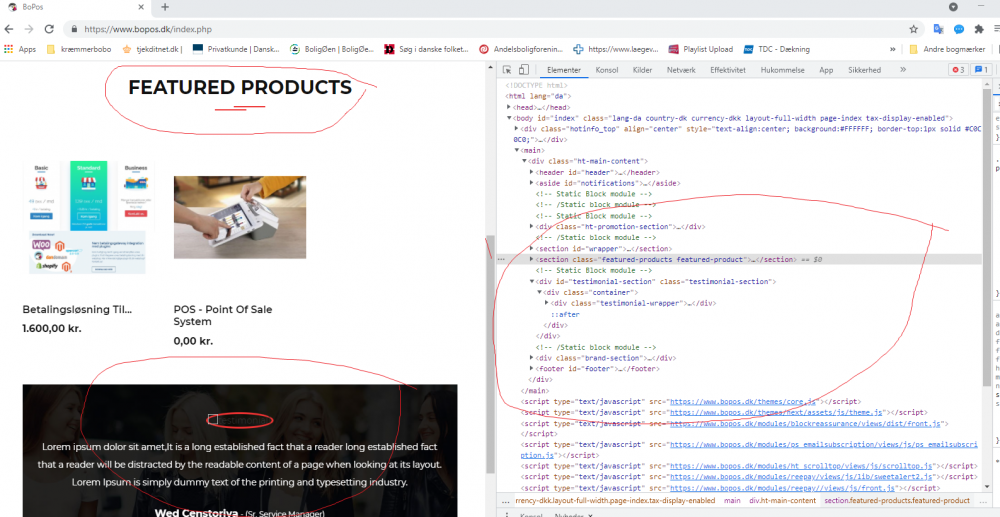Screen dimensions: 1000x517
Task: Activate the inspect element picker tool
Action: coord(508,70)
